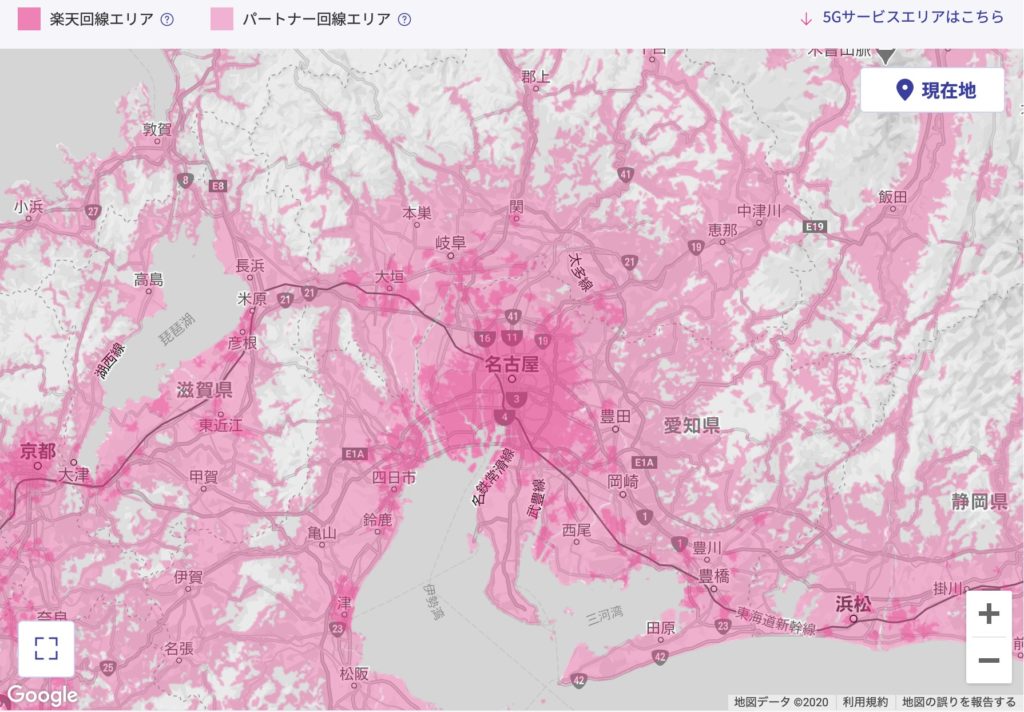
Task: Click the 静岡県 prefecture label
Action: (979, 502)
